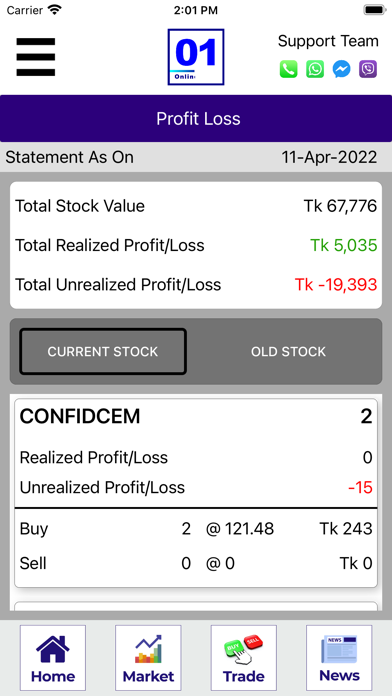Select the CURRENT STOCK tab
This screenshot has height=696, width=392.
[x=103, y=352]
